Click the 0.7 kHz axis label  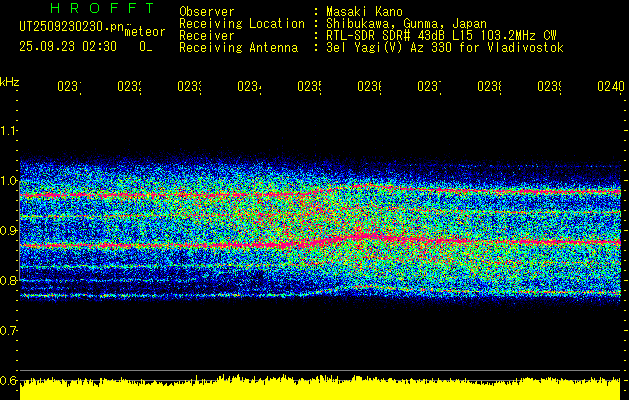[x=8, y=330]
